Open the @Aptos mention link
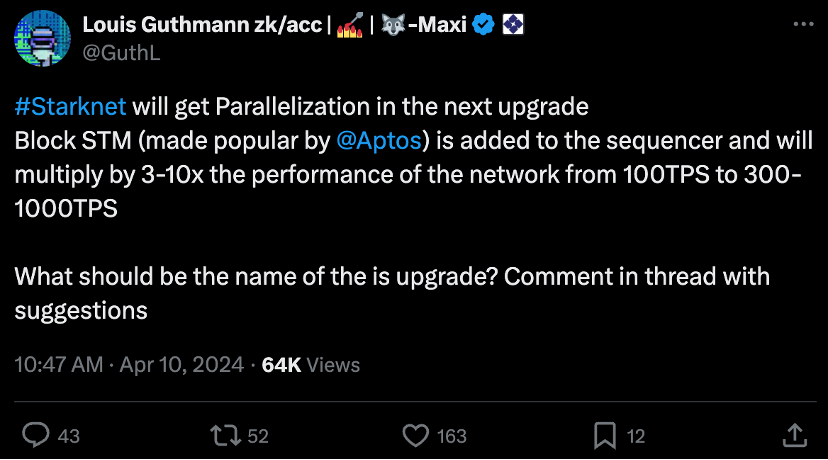This screenshot has width=828, height=460. pyautogui.click(x=371, y=140)
